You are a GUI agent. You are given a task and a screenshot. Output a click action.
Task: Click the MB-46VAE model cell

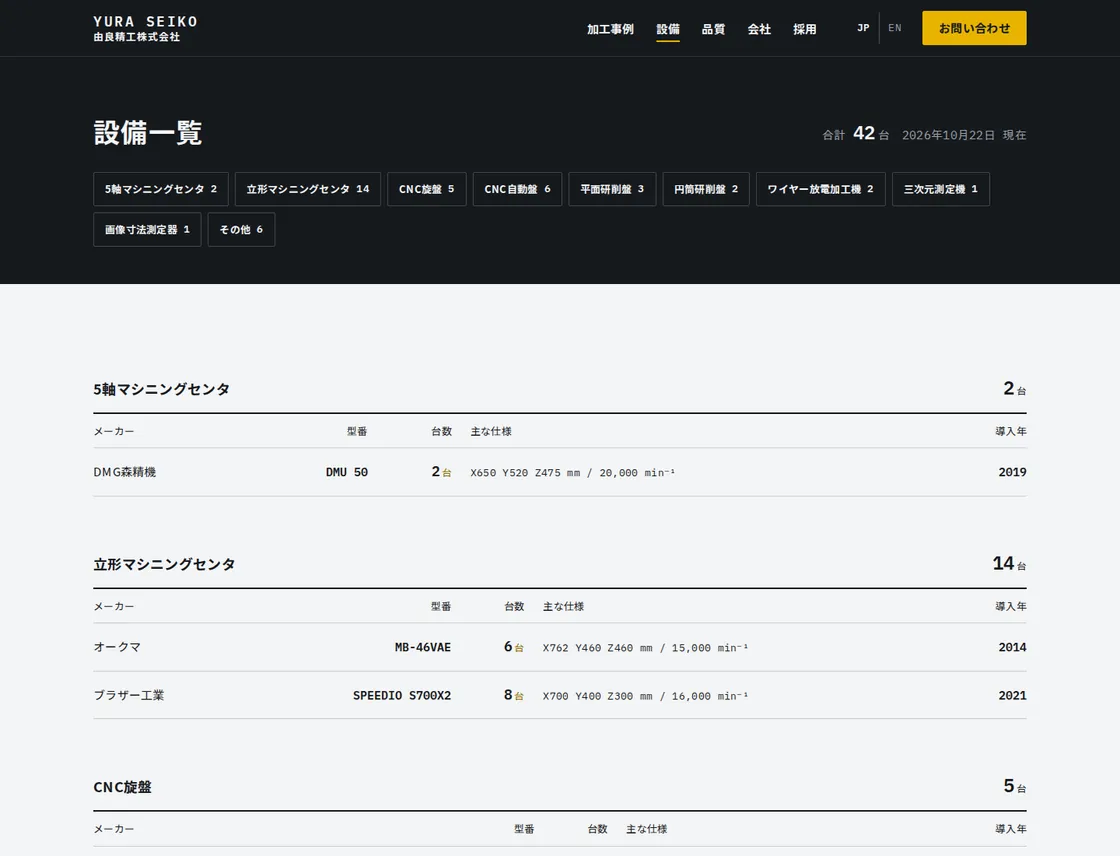point(423,647)
